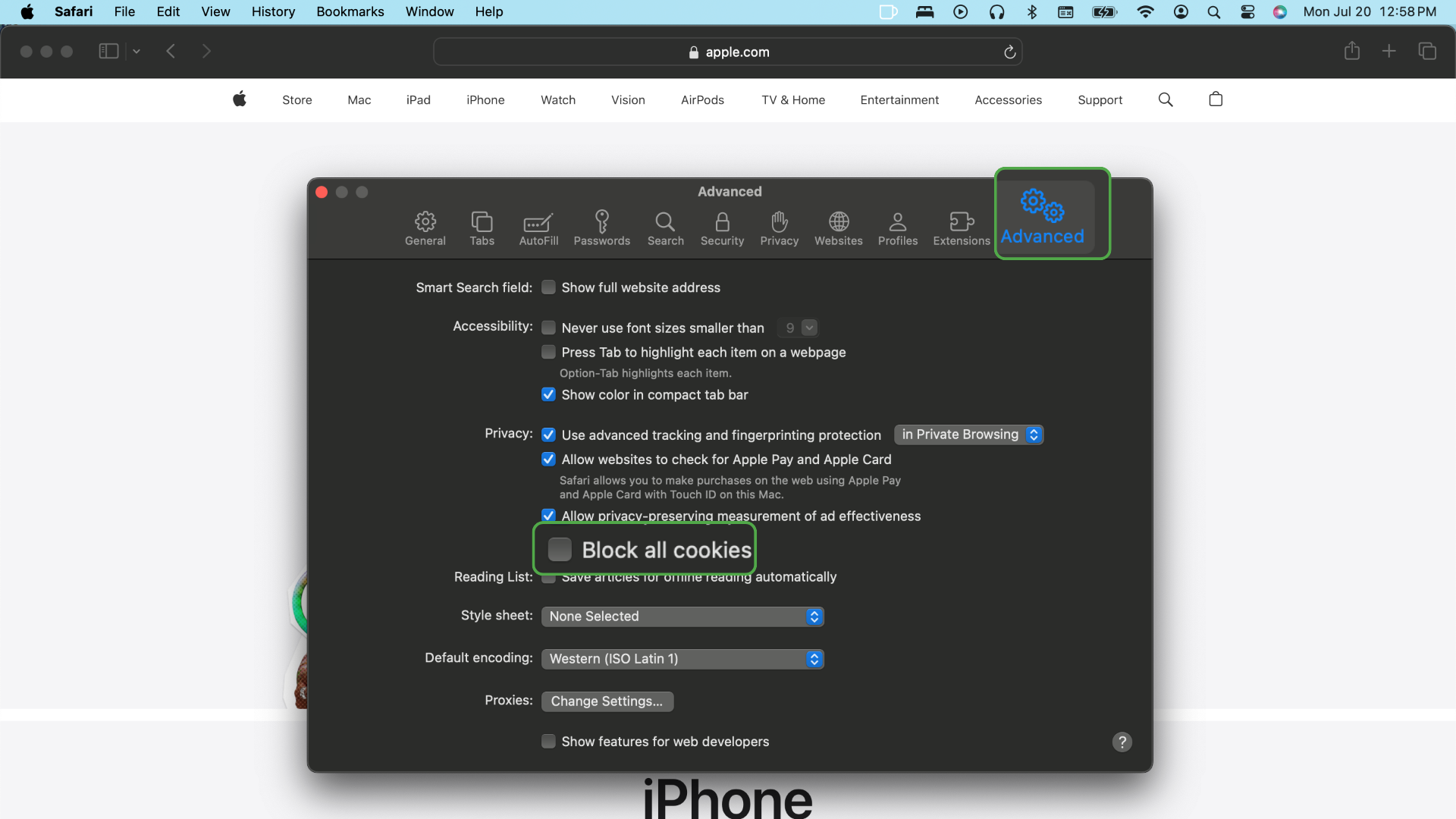Open the Vision link in site navigation

click(628, 100)
